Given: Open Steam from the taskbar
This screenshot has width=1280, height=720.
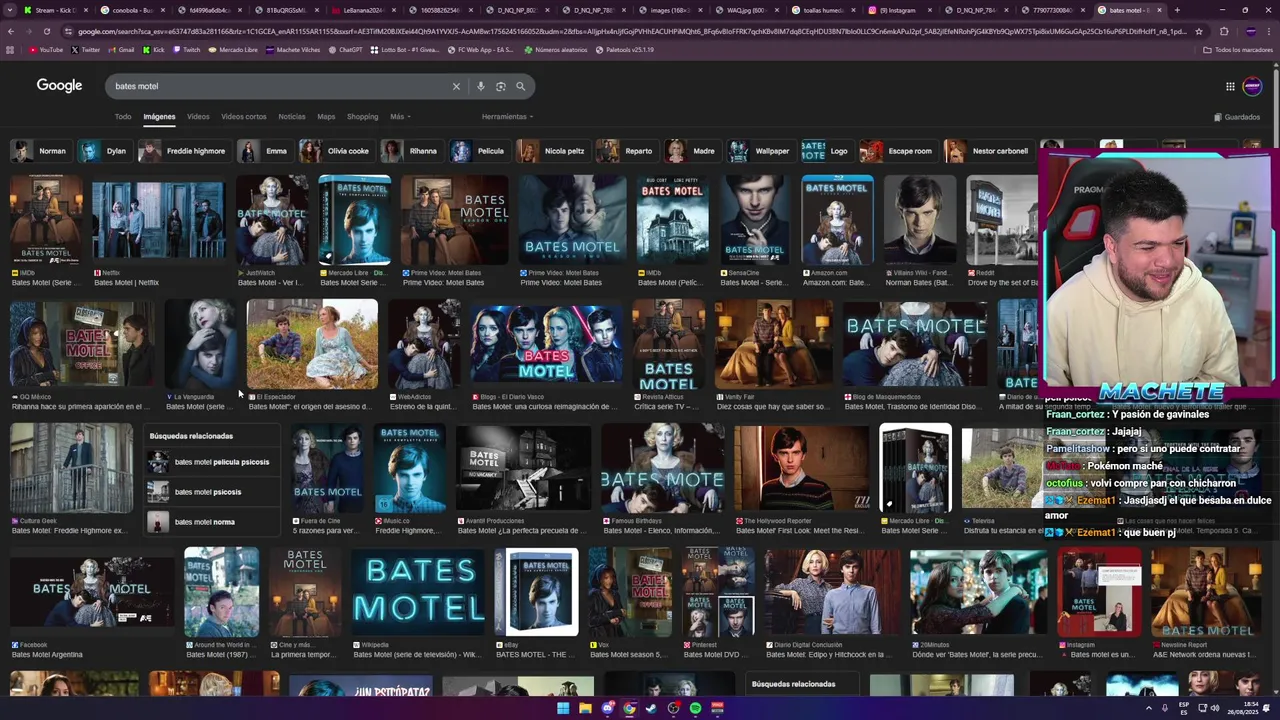Looking at the screenshot, I should [651, 708].
